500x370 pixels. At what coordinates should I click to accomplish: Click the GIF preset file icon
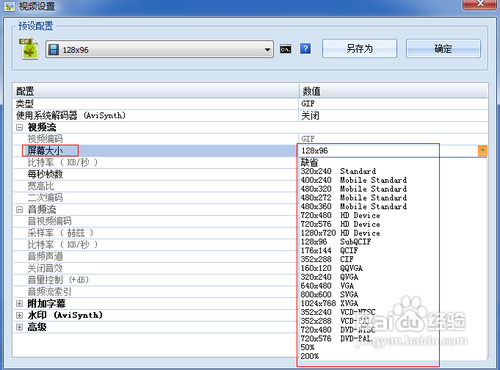click(29, 49)
